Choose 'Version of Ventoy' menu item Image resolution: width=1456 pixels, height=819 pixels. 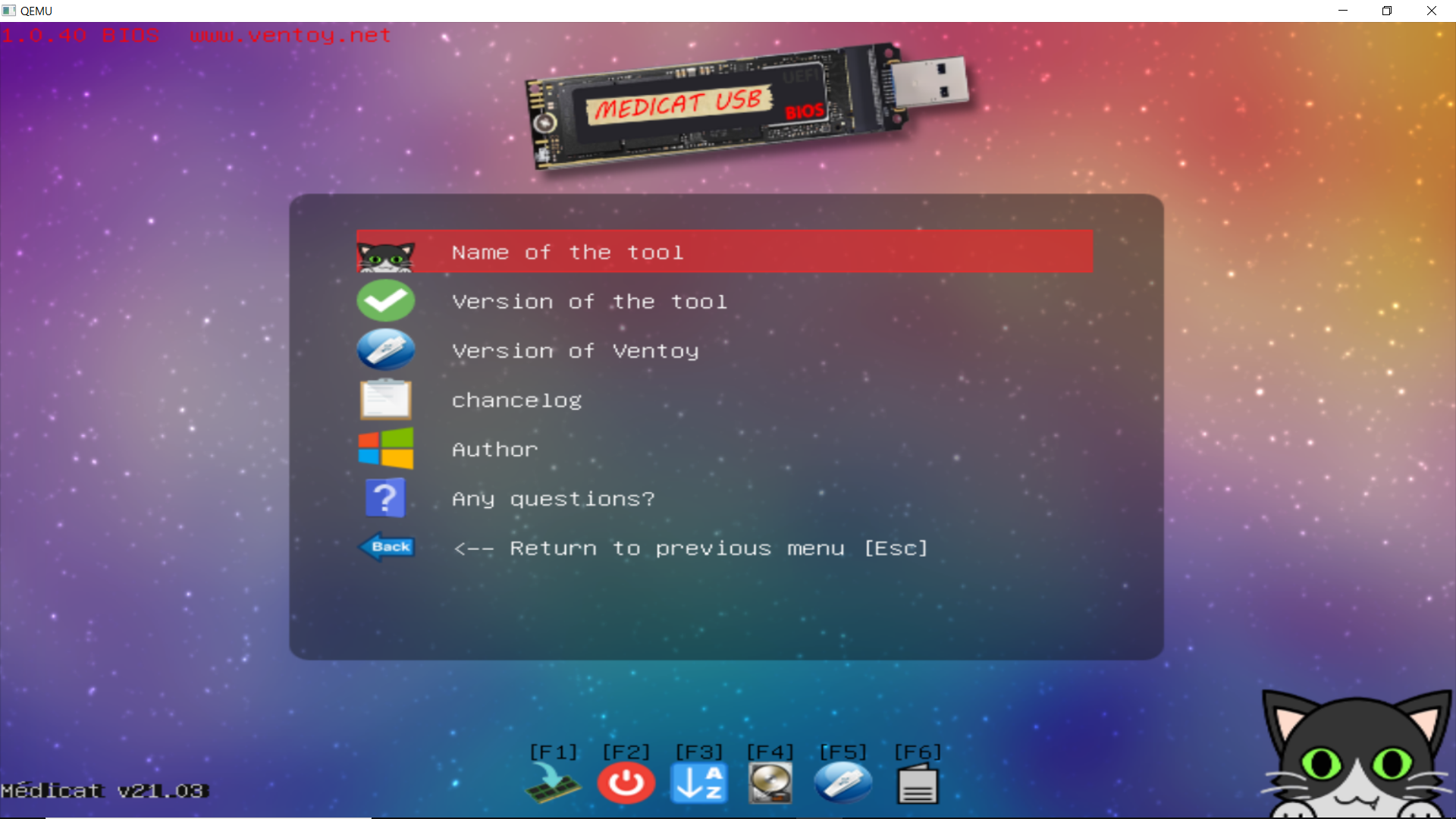[x=724, y=350]
